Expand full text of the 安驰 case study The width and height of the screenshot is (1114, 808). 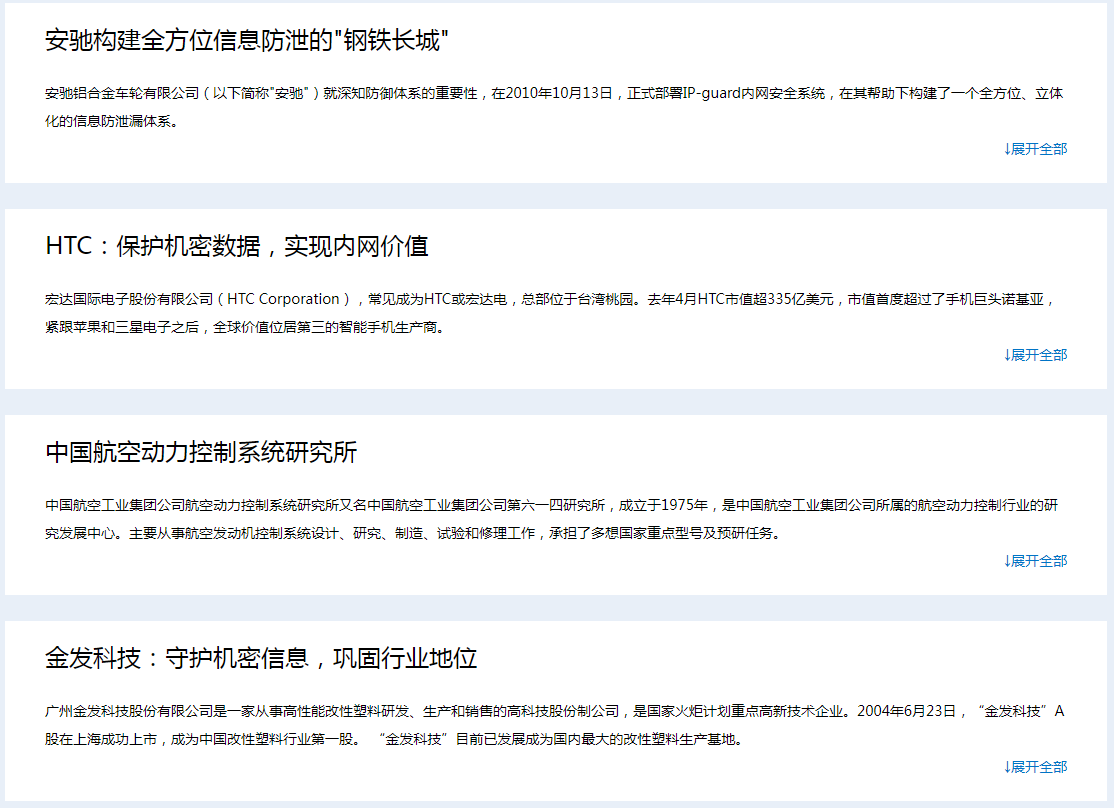tap(1035, 149)
